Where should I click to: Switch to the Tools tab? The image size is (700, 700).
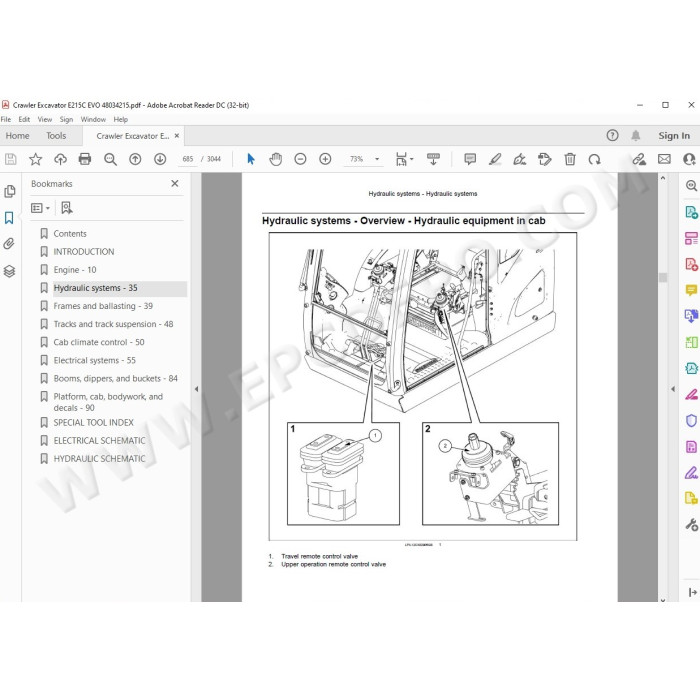(x=56, y=136)
